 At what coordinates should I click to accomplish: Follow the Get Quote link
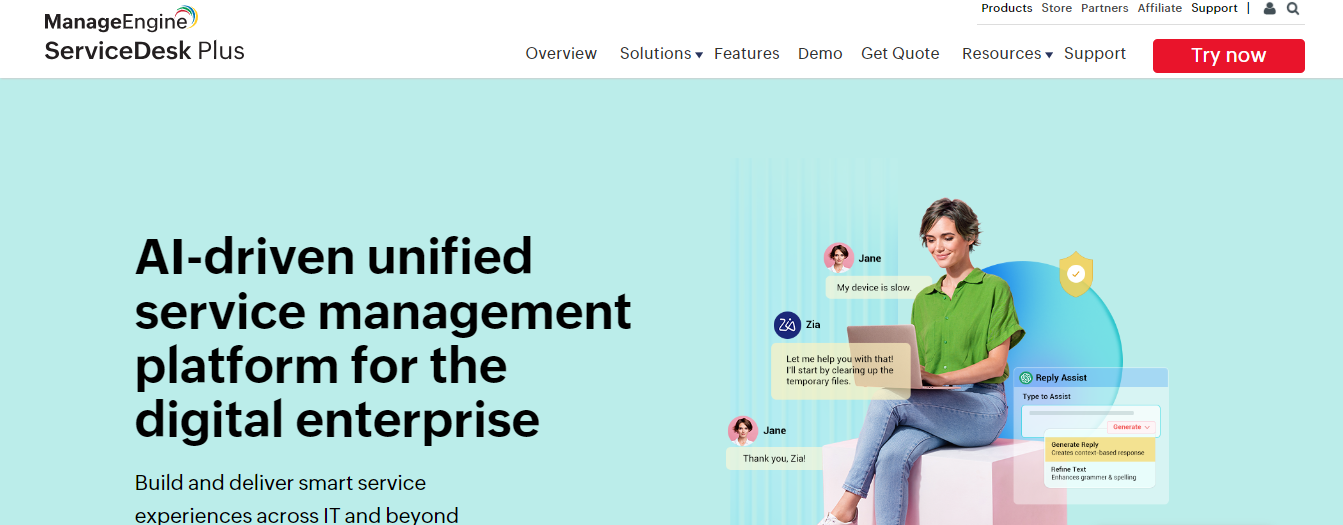[900, 54]
